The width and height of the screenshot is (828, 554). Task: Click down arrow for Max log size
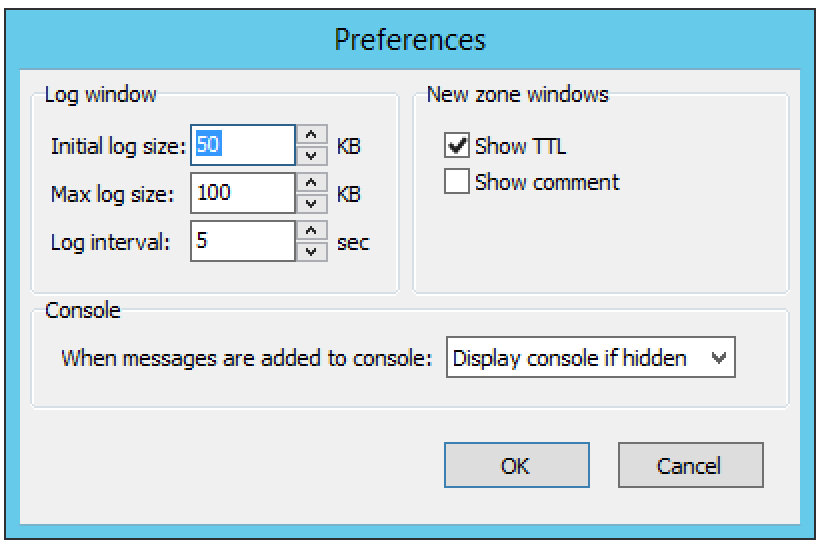click(x=313, y=203)
